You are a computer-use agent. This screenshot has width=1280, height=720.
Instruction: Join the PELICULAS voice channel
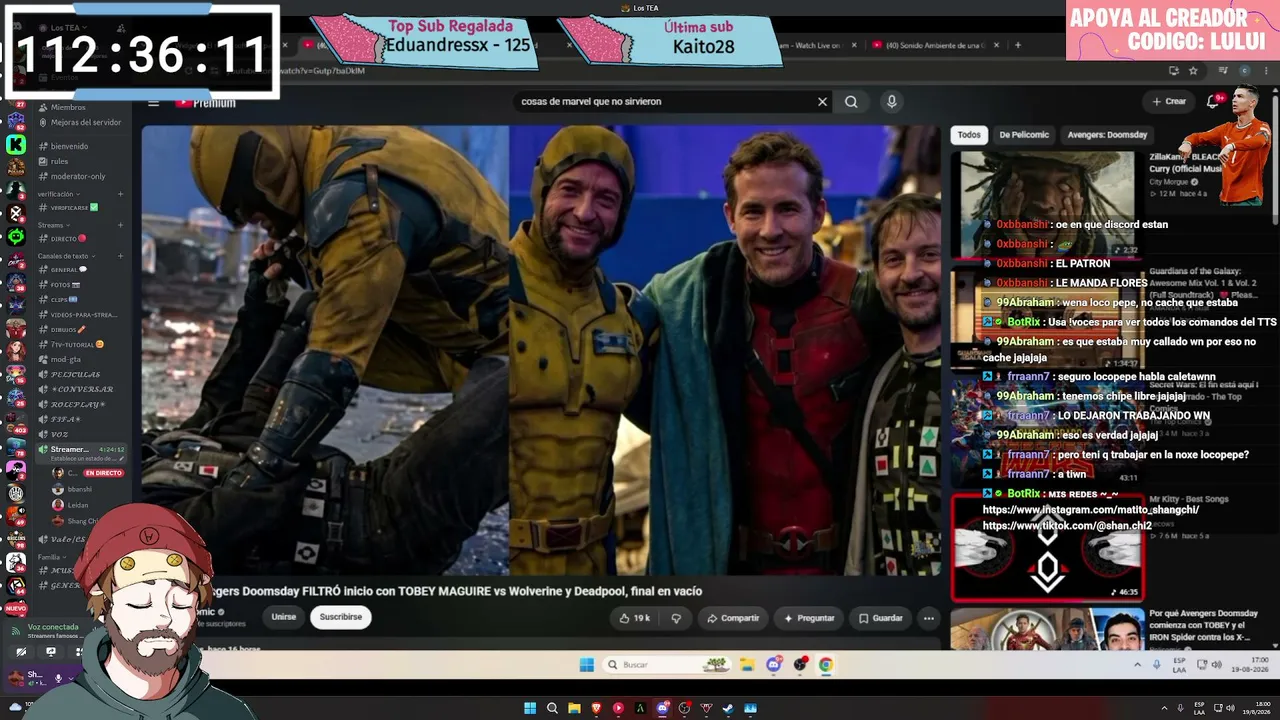75,374
